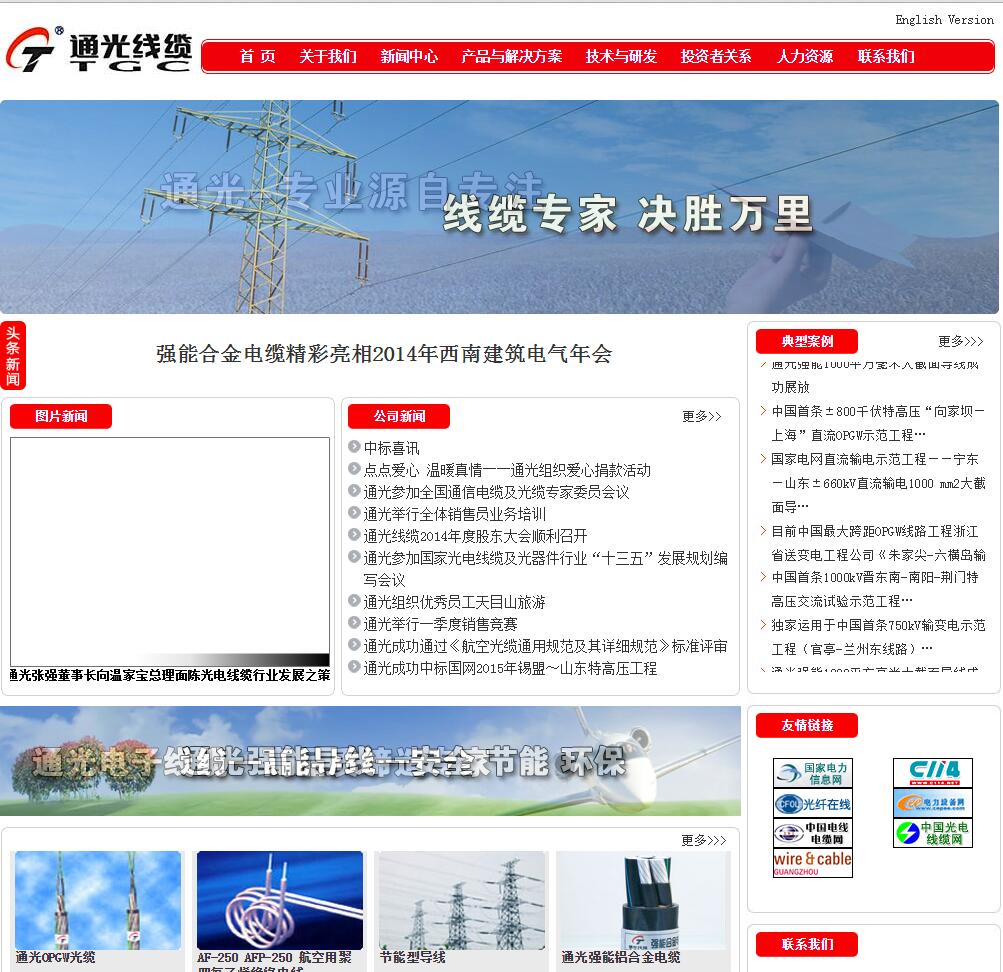The width and height of the screenshot is (1003, 972).
Task: Open the 投资者关系 menu item
Action: (716, 56)
